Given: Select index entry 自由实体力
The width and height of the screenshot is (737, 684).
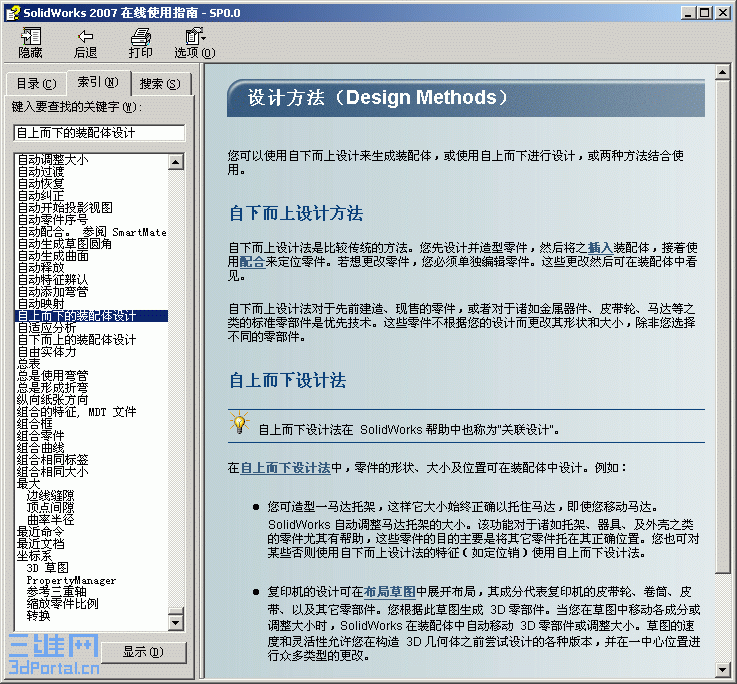Looking at the screenshot, I should 47,352.
